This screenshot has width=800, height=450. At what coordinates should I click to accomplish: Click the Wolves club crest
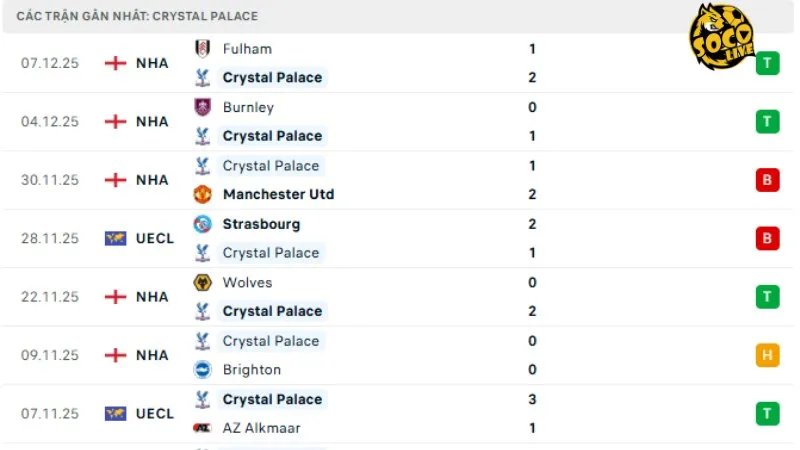click(x=202, y=282)
